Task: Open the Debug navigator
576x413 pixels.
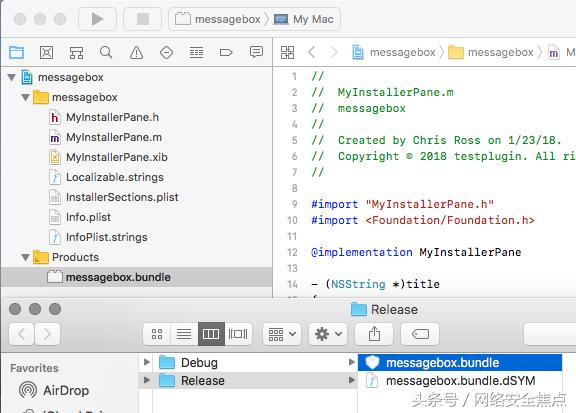Action: (x=197, y=53)
